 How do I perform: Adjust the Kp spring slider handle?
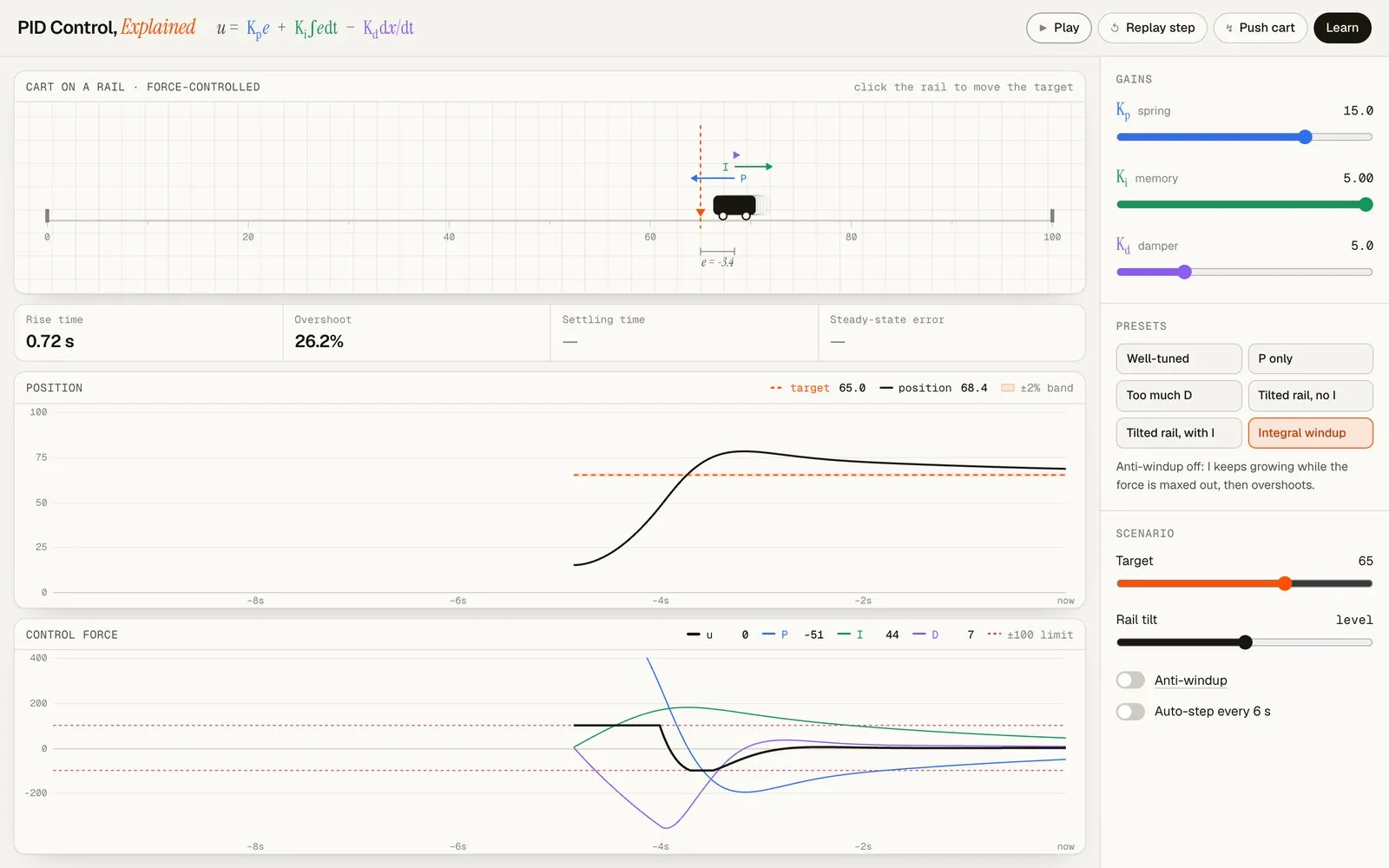pyautogui.click(x=1305, y=137)
